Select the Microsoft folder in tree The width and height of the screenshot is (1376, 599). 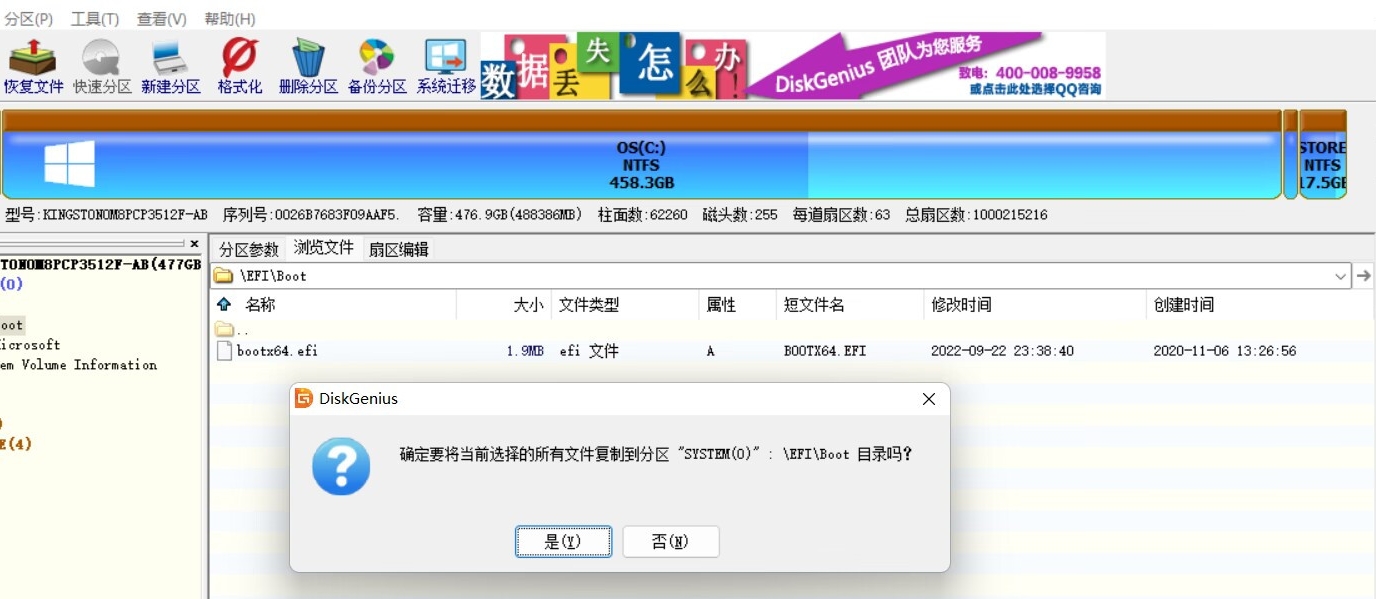[30, 344]
